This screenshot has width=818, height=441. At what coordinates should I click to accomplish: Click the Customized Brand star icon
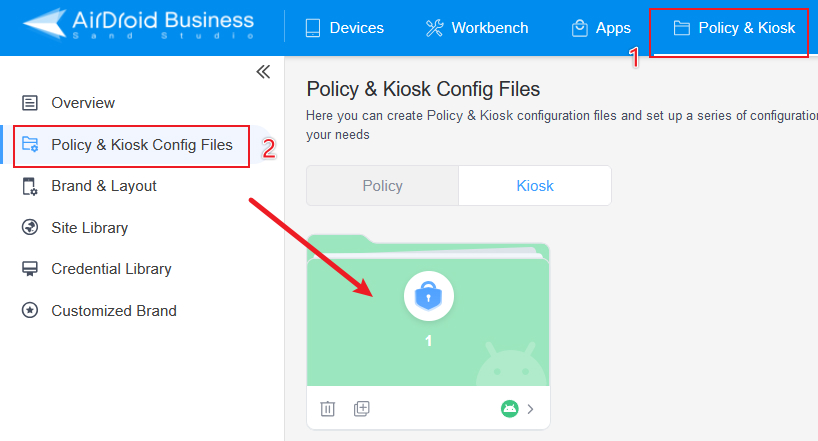(x=30, y=311)
